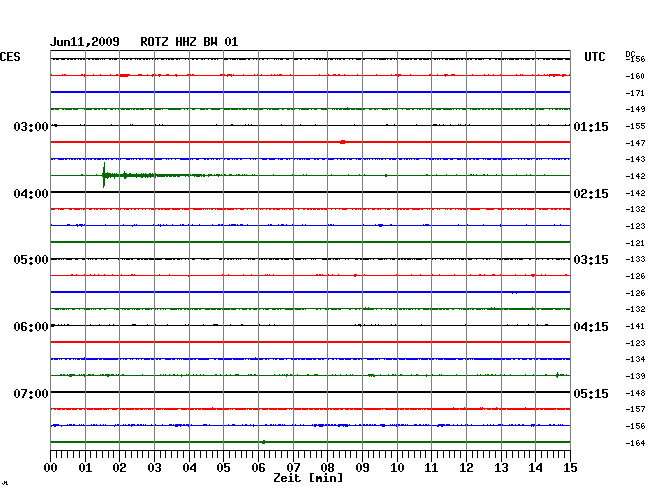Click the "00" minute axis label

point(51,468)
